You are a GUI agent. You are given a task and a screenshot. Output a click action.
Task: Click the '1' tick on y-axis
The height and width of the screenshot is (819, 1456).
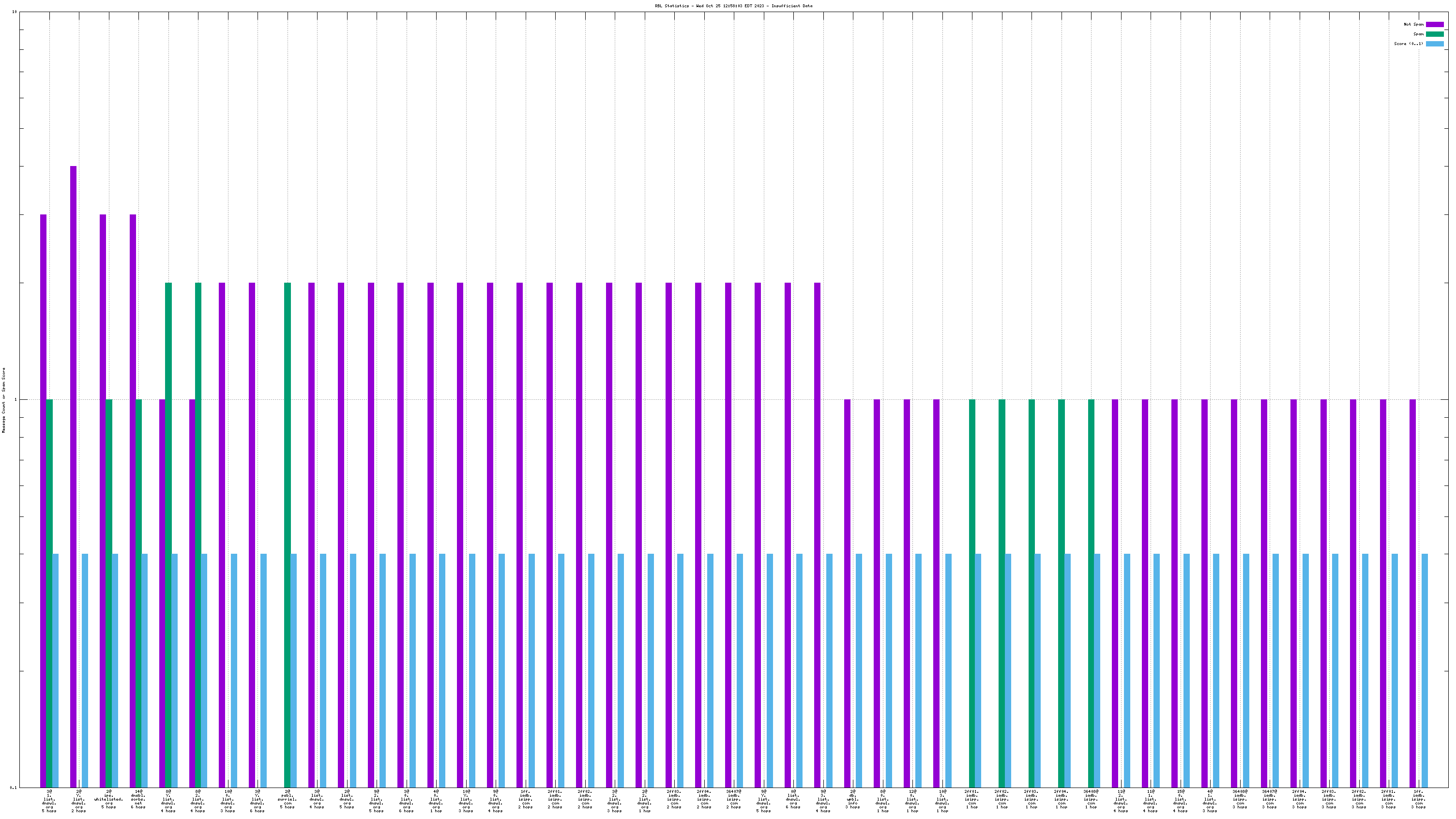[x=15, y=400]
